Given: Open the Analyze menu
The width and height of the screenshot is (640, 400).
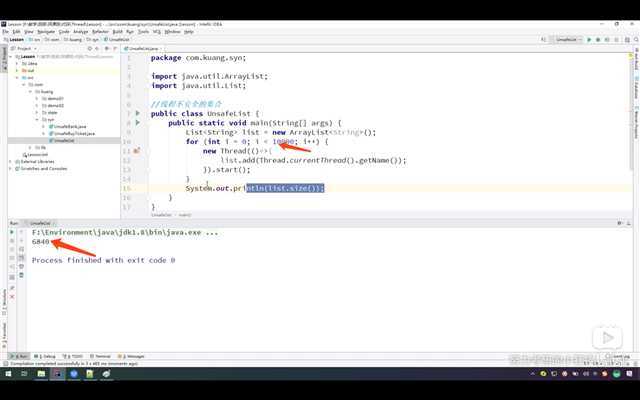Looking at the screenshot, I should 81,32.
